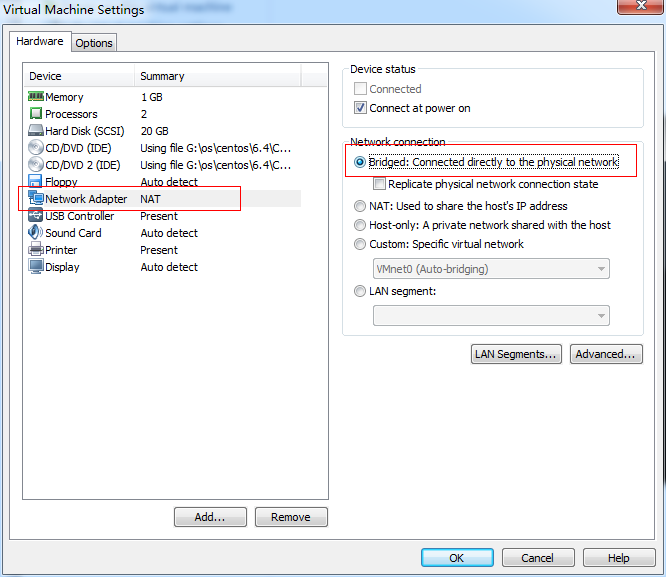Open the LAN segment dropdown
This screenshot has width=666, height=577.
pyautogui.click(x=491, y=316)
